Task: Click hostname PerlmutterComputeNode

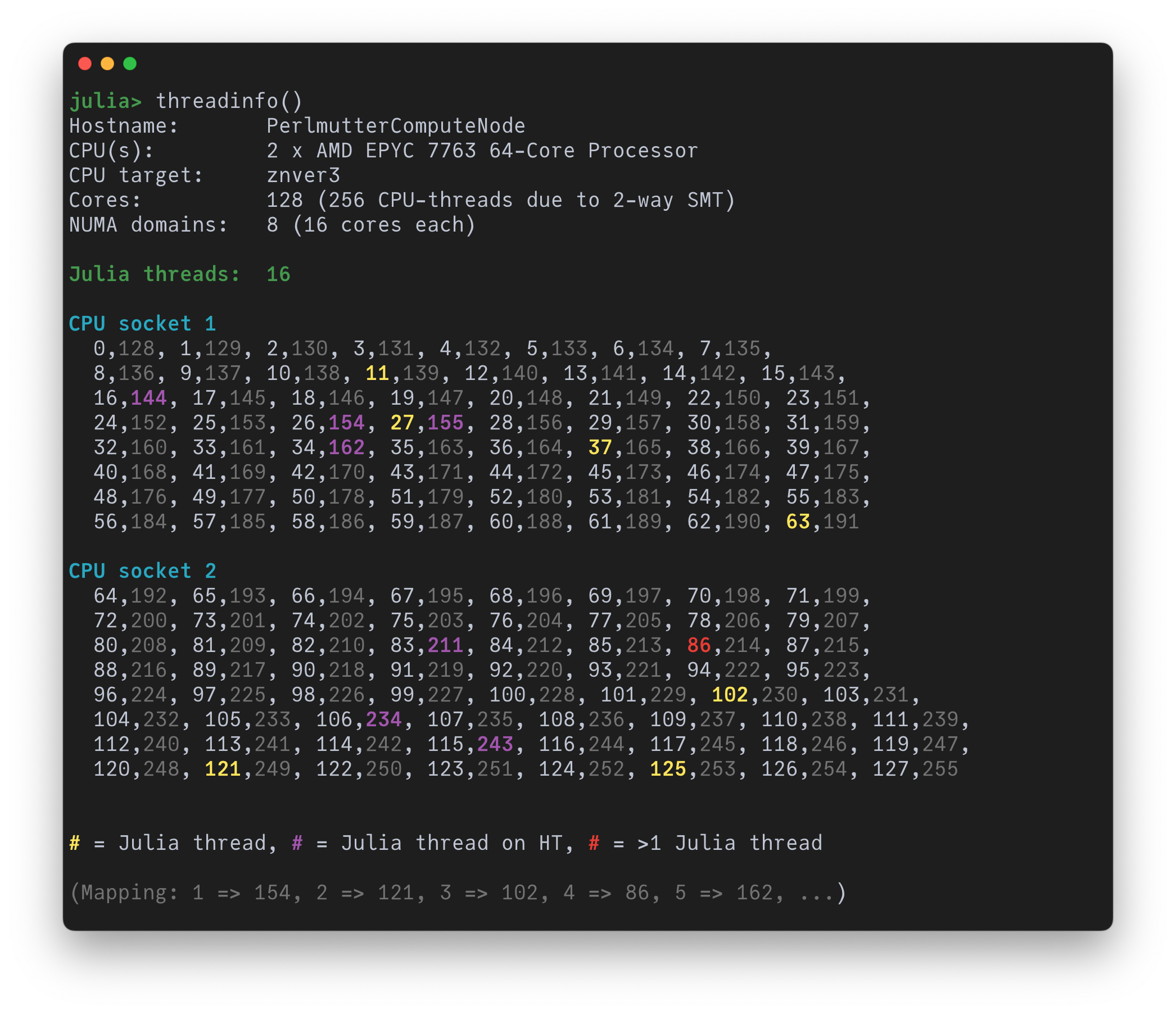Action: pyautogui.click(x=396, y=126)
